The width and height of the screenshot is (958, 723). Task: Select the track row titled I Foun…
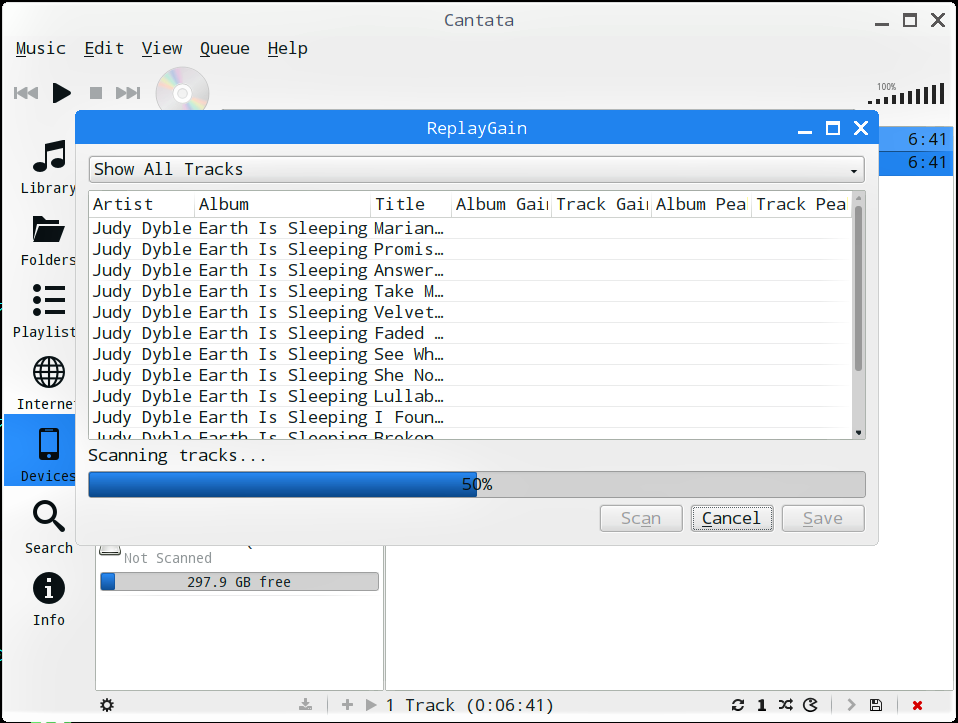470,417
